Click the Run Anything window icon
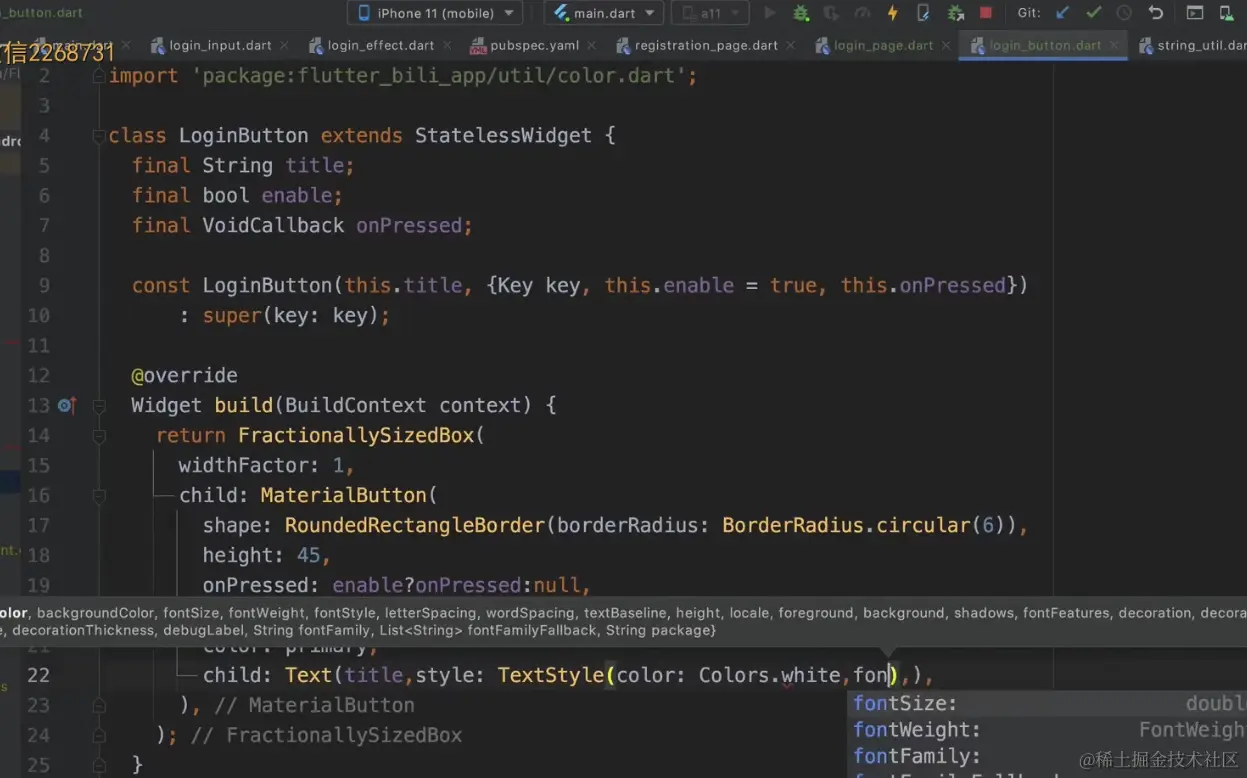Image resolution: width=1247 pixels, height=778 pixels. (1195, 13)
